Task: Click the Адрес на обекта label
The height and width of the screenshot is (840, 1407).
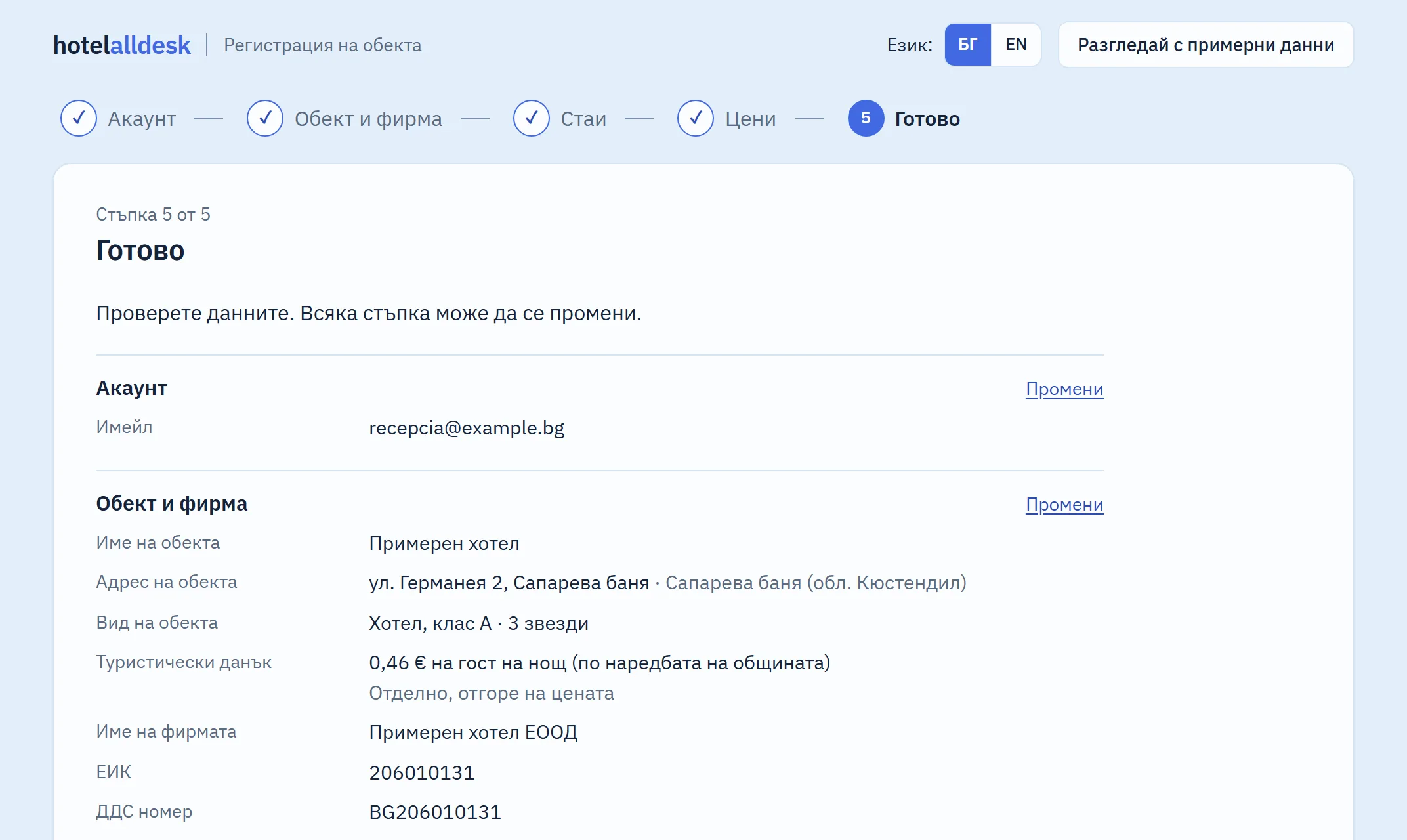Action: click(x=167, y=582)
